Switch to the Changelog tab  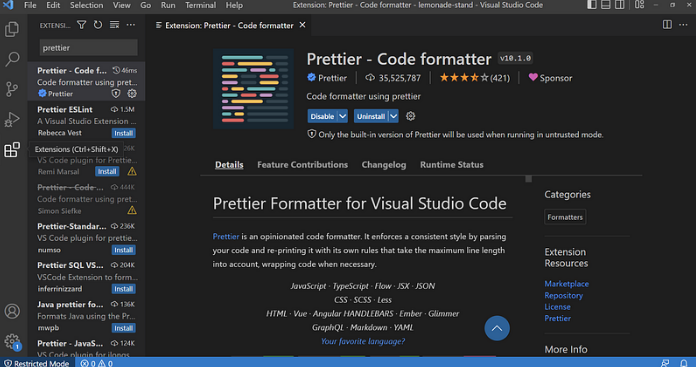[x=384, y=165]
